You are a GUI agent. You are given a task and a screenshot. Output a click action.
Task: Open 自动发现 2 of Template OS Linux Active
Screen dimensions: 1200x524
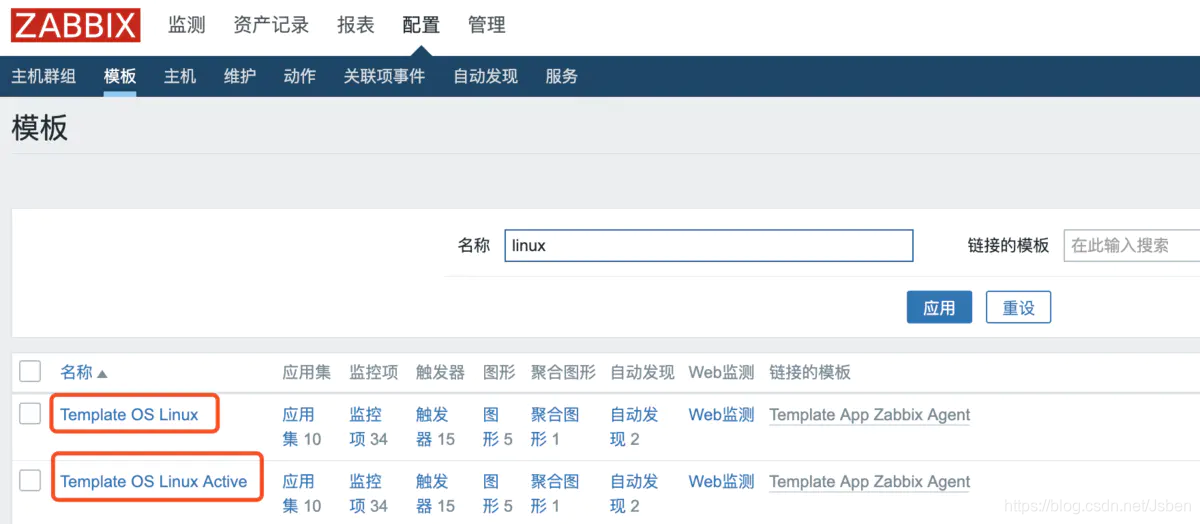634,493
